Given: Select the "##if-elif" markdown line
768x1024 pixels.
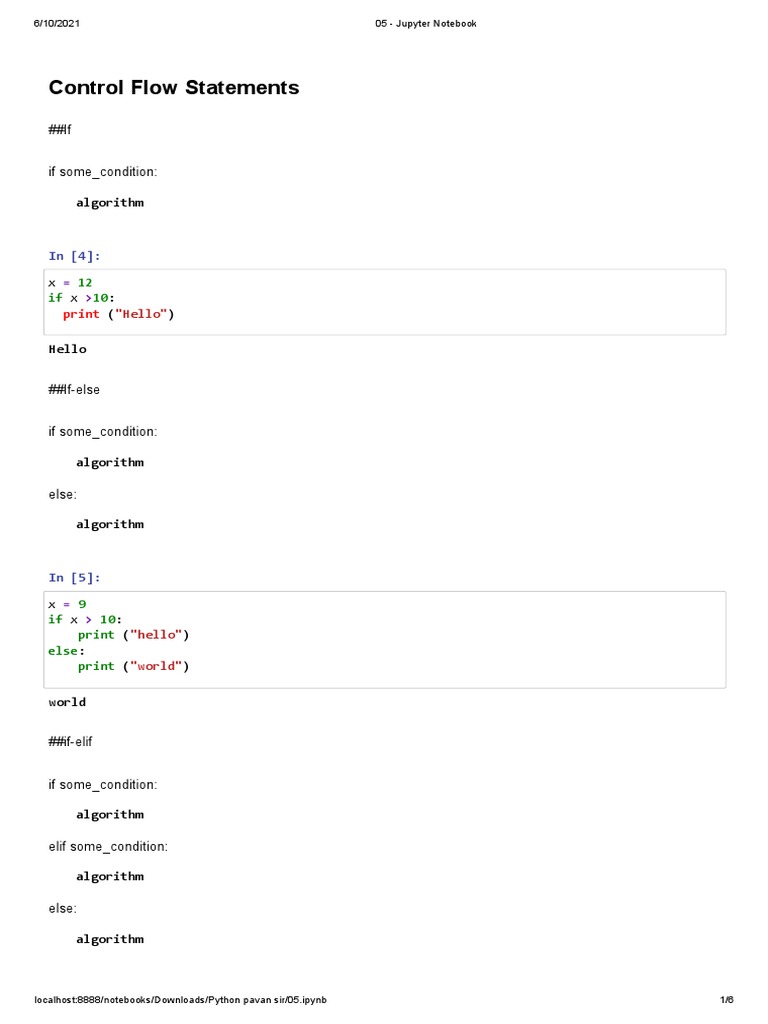Looking at the screenshot, I should point(71,742).
